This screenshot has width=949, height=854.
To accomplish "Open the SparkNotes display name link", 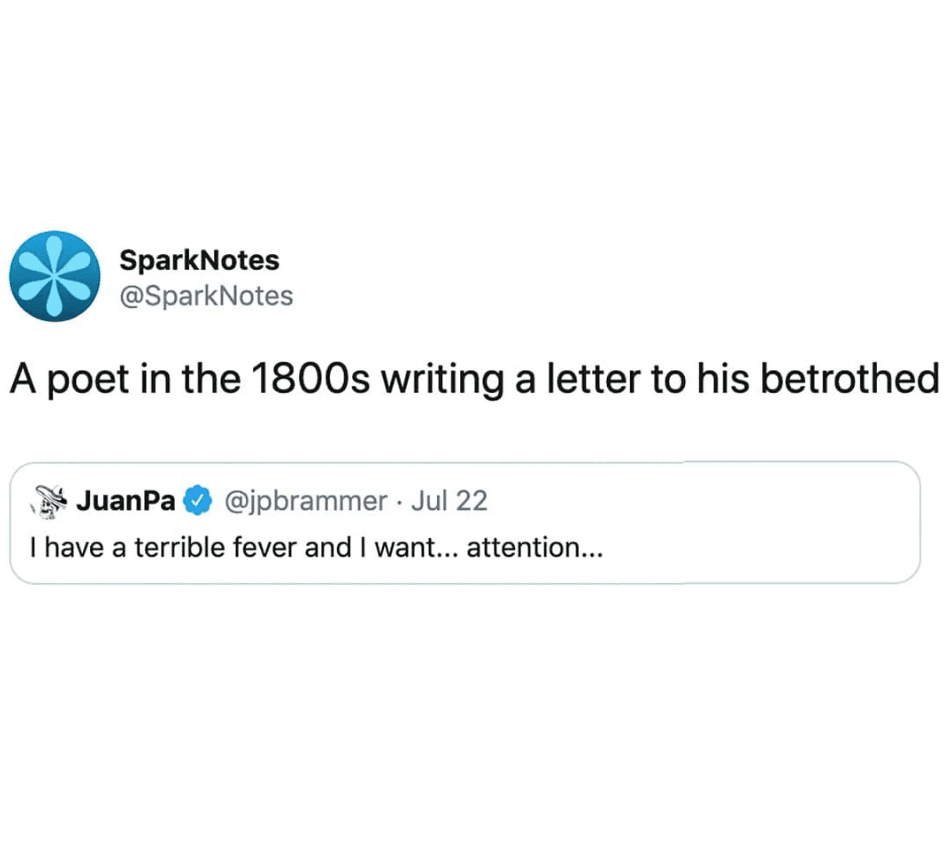I will click(199, 261).
